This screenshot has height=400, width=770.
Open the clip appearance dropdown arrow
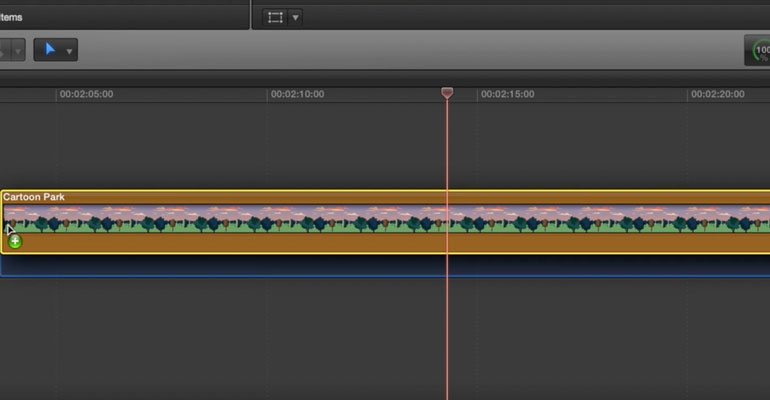point(296,18)
